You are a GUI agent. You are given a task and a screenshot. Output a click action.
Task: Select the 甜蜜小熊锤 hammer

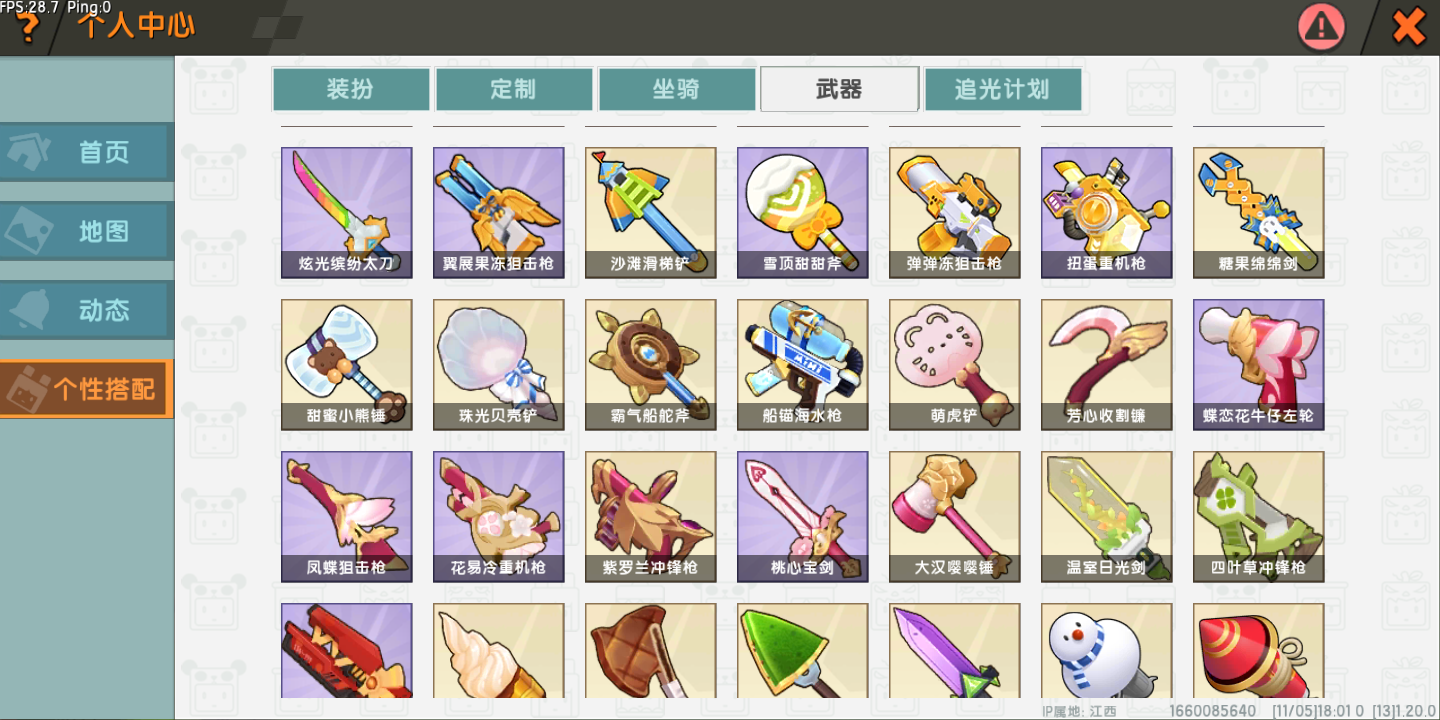tap(346, 365)
